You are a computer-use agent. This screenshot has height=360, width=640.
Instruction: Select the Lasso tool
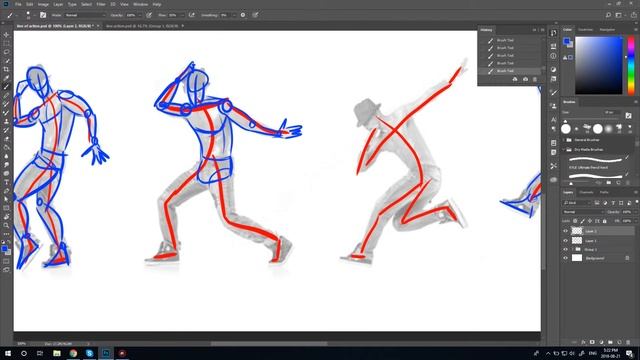(6, 52)
